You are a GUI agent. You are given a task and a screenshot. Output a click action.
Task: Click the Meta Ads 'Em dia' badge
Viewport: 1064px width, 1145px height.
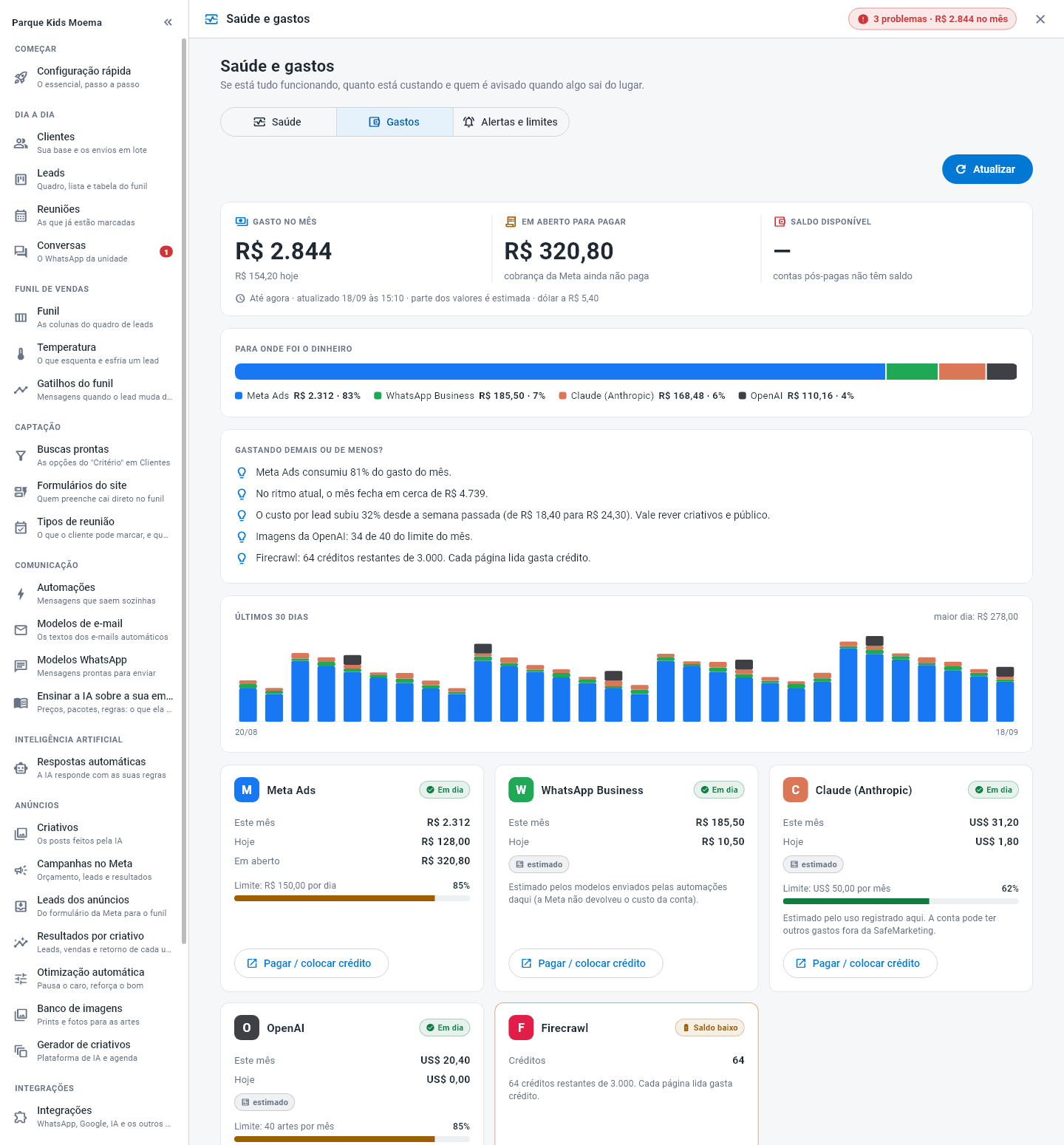(445, 790)
